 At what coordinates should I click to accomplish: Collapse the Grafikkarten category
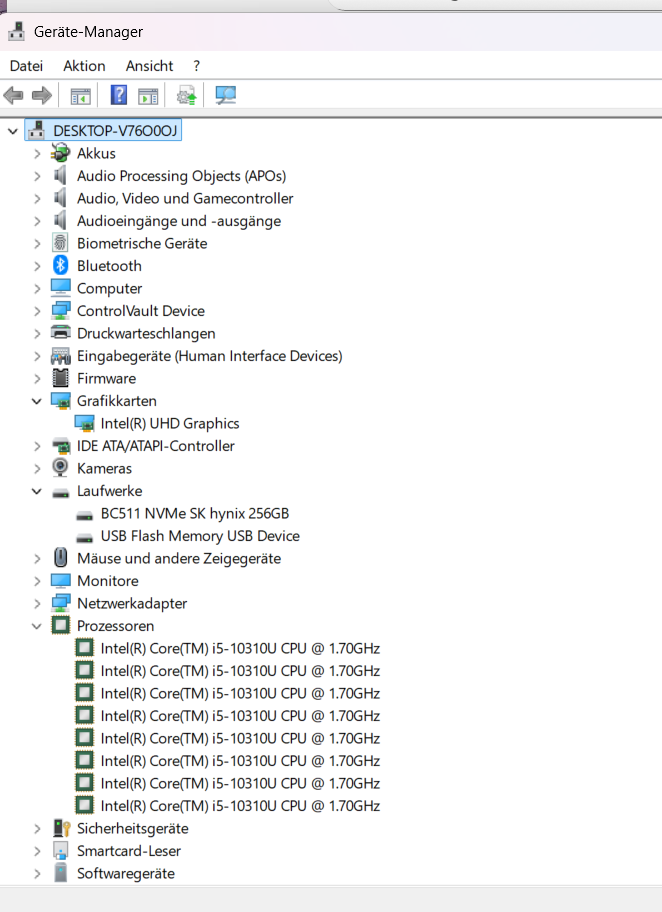point(37,401)
